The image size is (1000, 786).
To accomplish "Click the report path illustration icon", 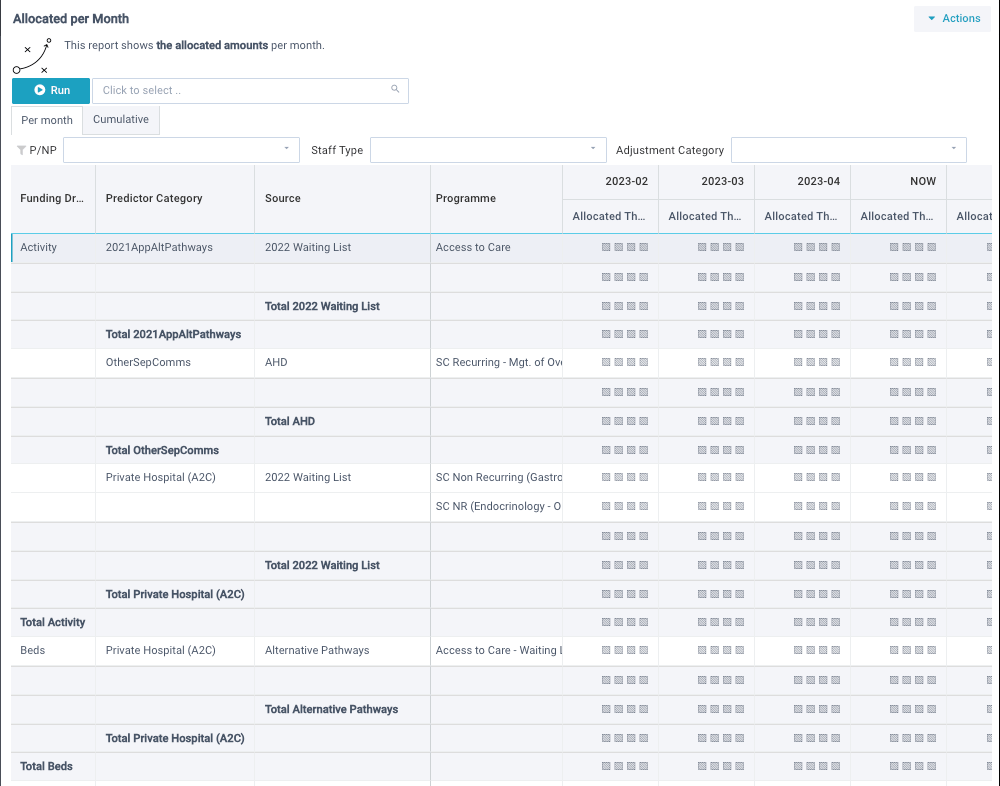I will [32, 56].
